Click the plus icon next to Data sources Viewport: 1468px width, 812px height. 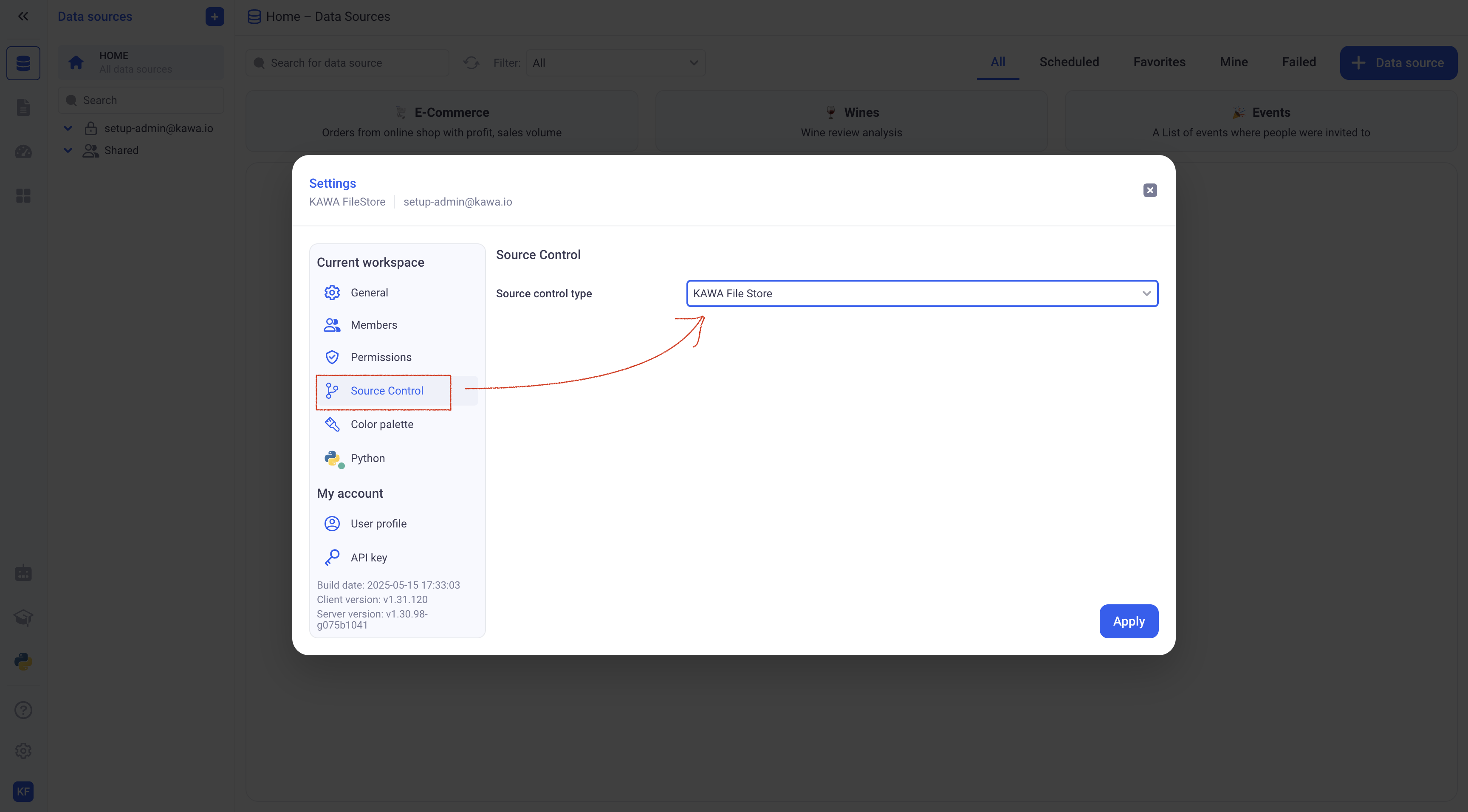coord(214,17)
